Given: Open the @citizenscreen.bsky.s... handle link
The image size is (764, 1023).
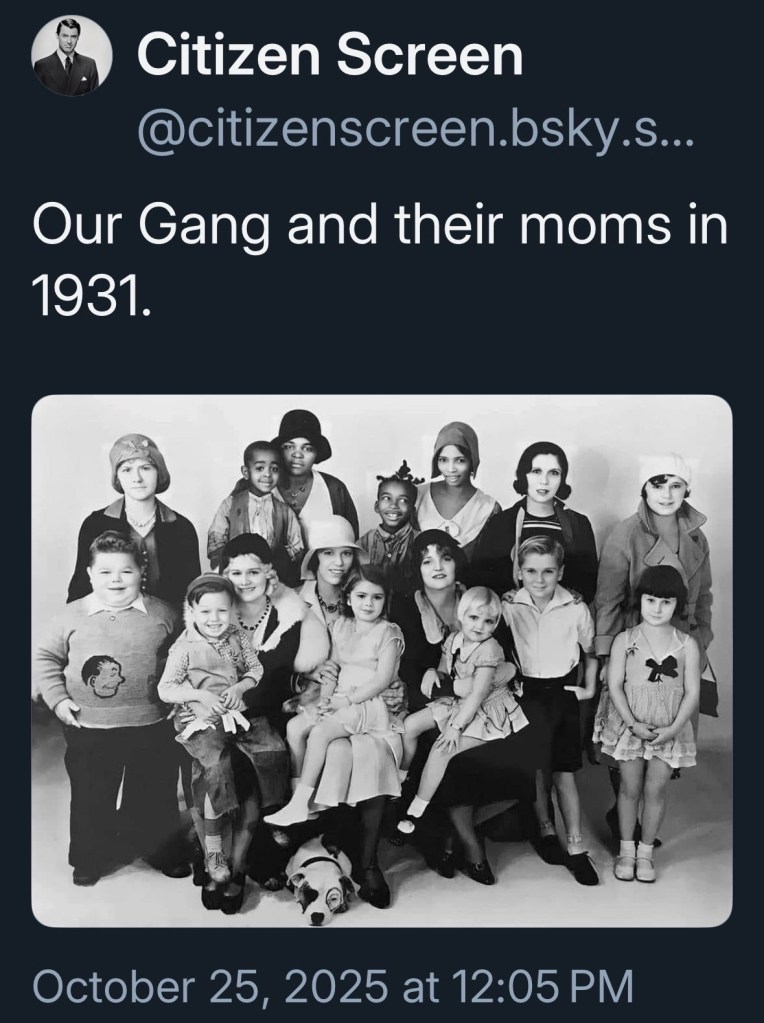Looking at the screenshot, I should pos(408,132).
